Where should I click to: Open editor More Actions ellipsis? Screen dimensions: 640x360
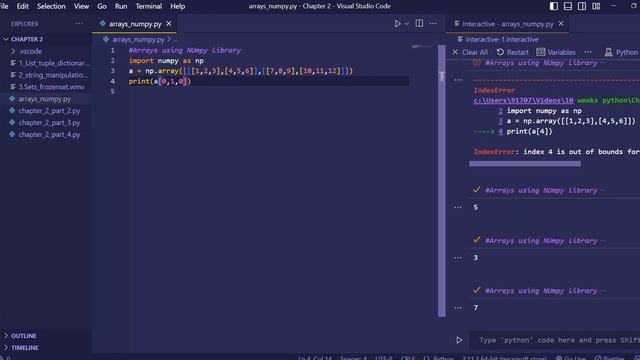pyautogui.click(x=433, y=24)
